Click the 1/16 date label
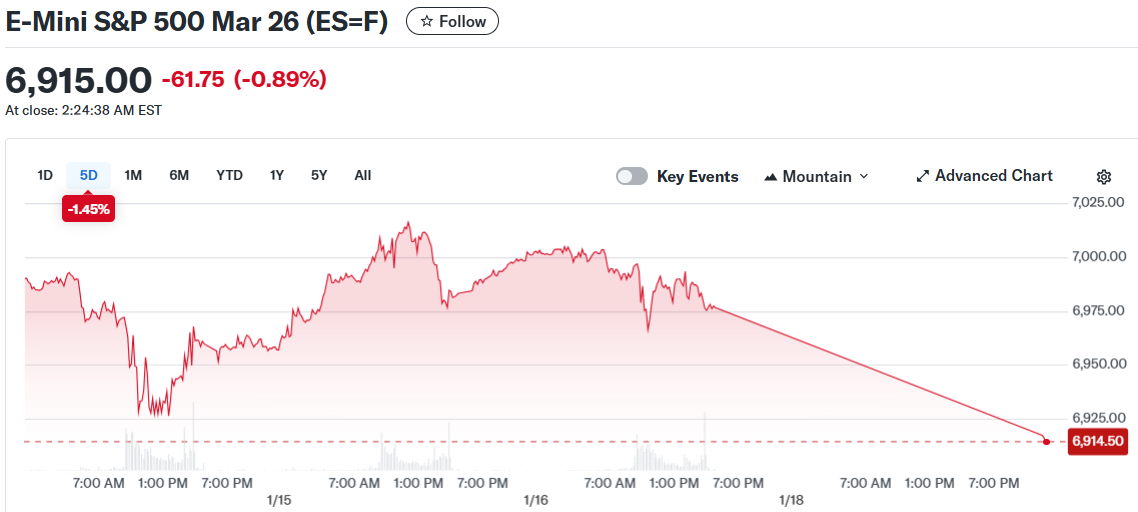Screen dimensions: 1138x512 pos(535,500)
